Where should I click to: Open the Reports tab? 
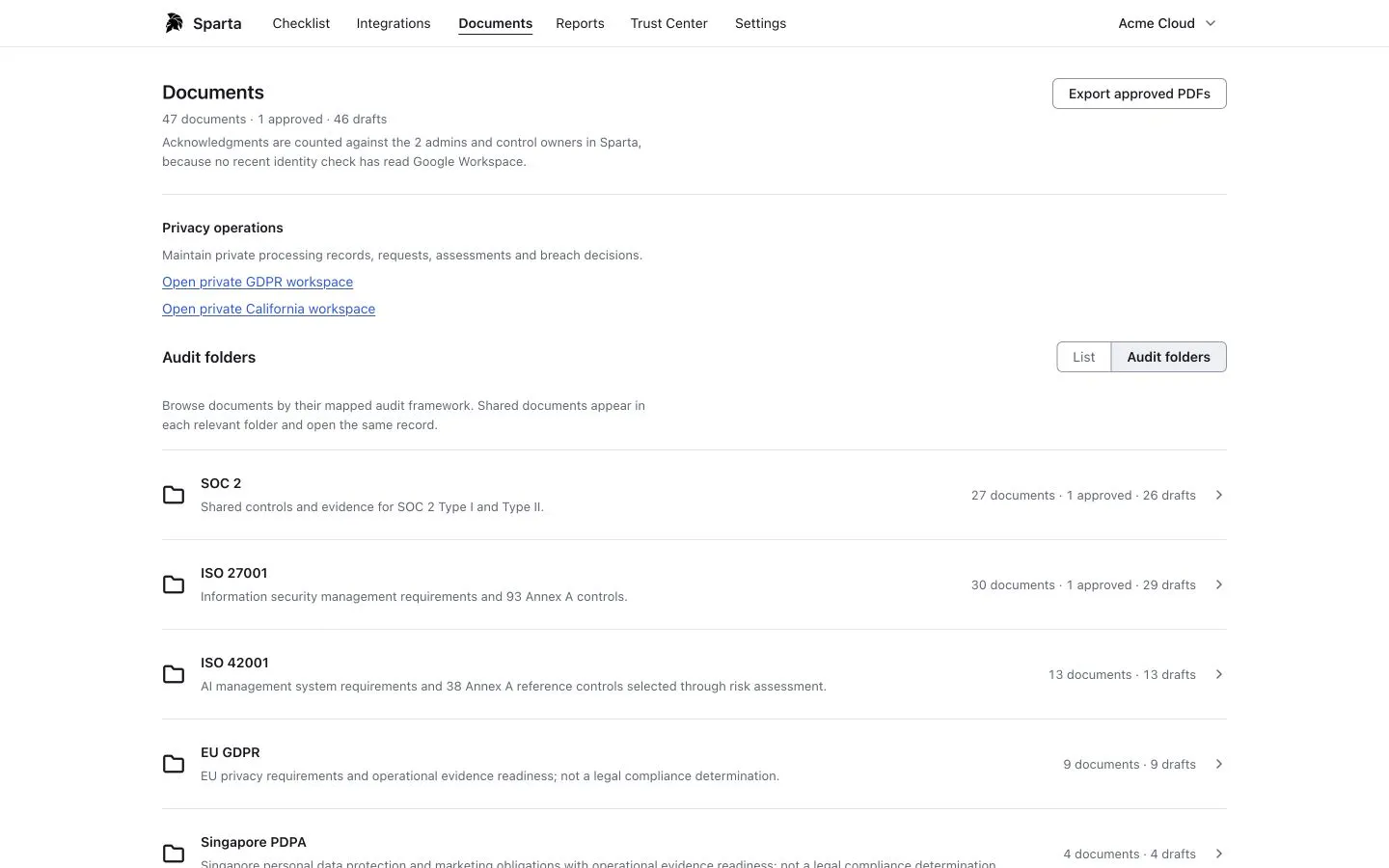point(580,23)
